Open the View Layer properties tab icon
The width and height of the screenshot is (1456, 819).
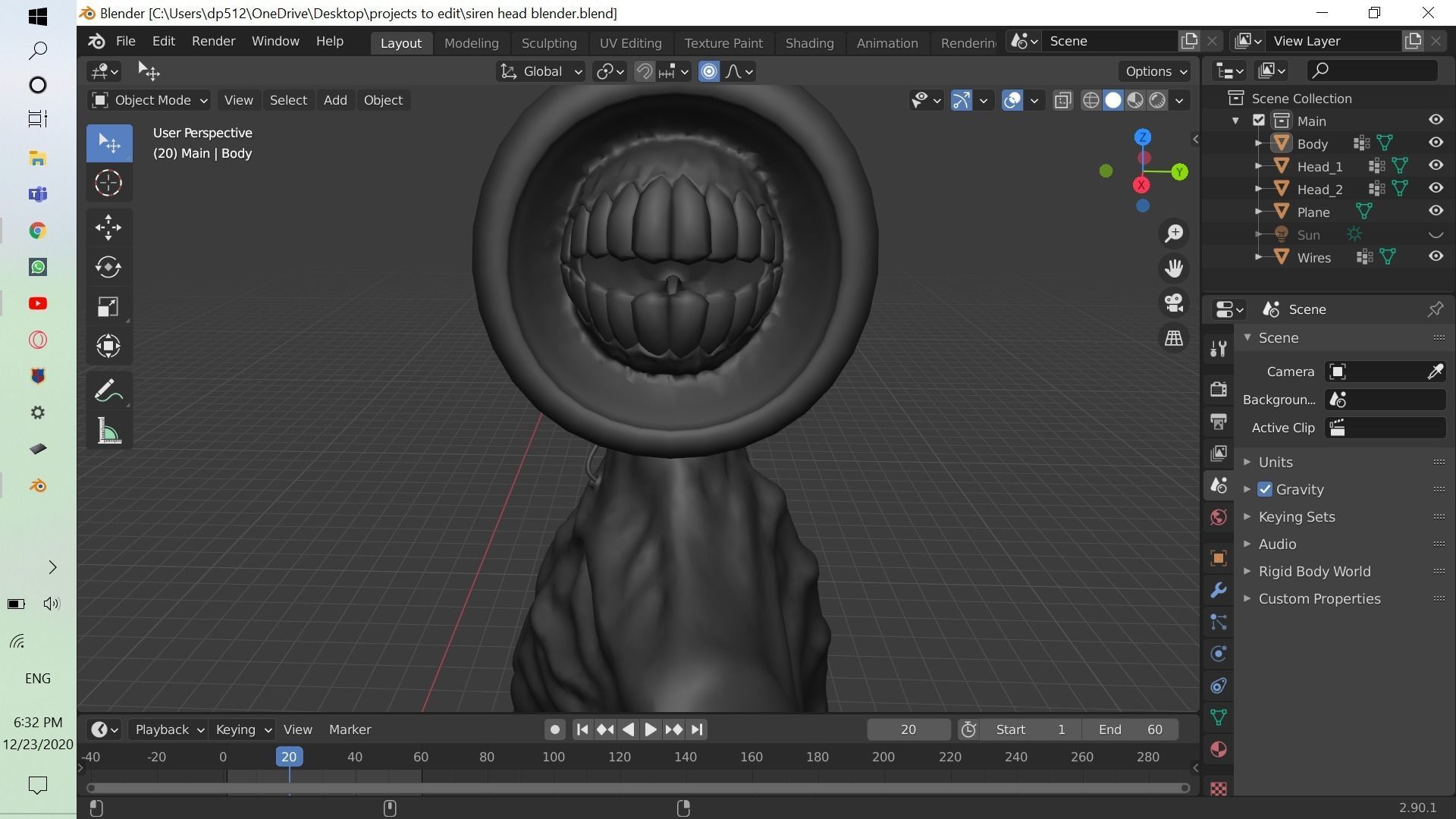(x=1219, y=453)
